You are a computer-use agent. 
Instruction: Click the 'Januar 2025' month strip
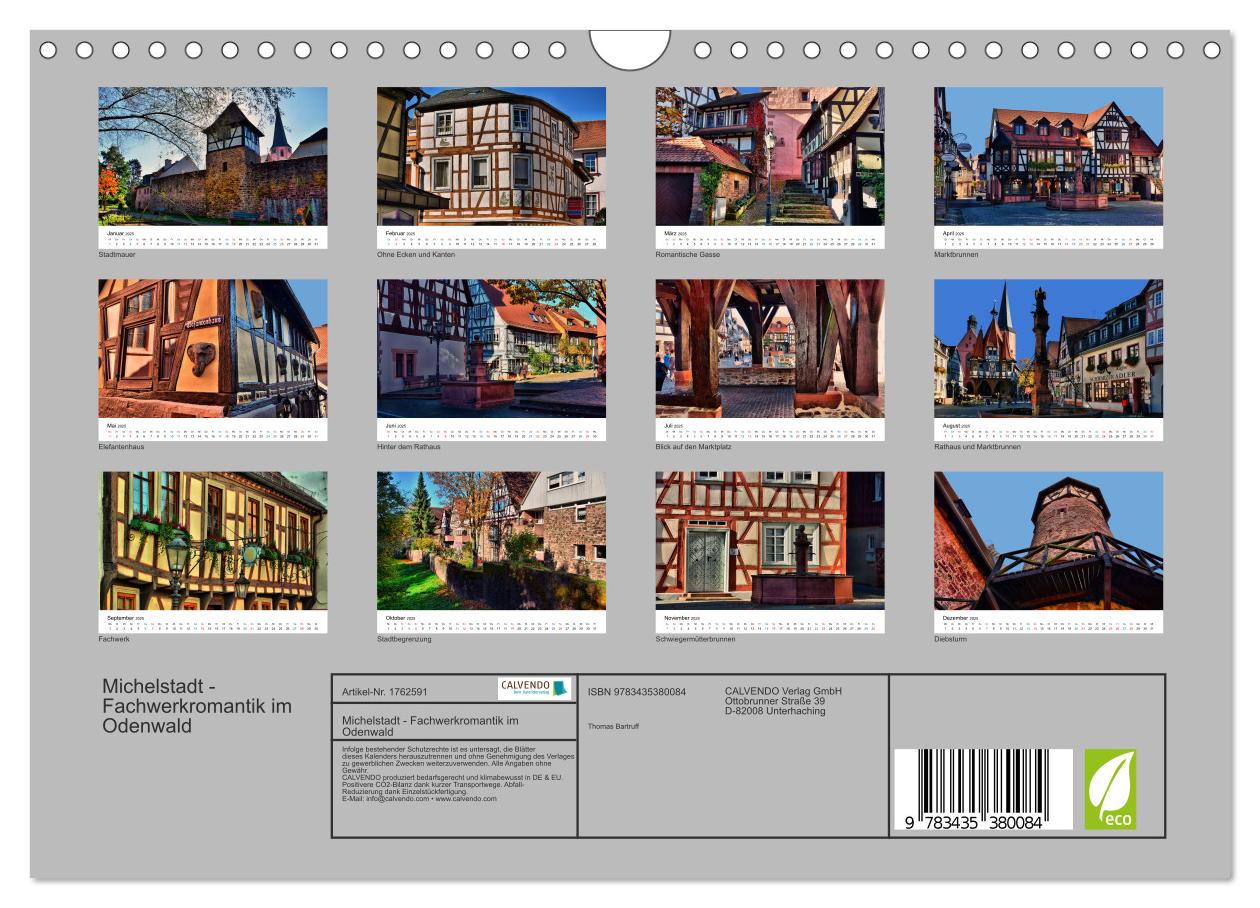pos(213,238)
